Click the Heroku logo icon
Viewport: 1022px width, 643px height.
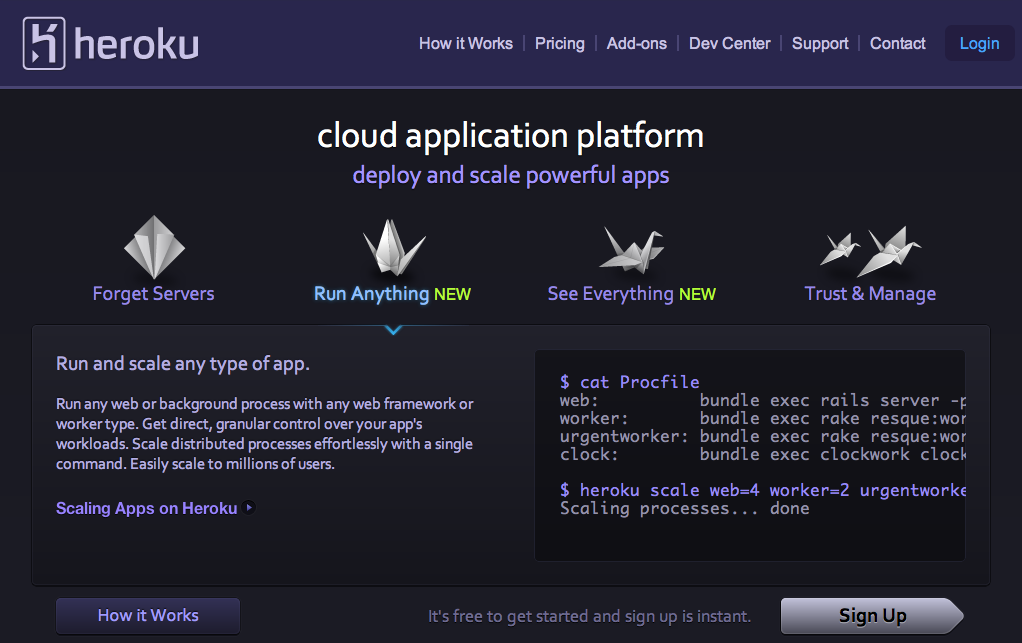[44, 44]
